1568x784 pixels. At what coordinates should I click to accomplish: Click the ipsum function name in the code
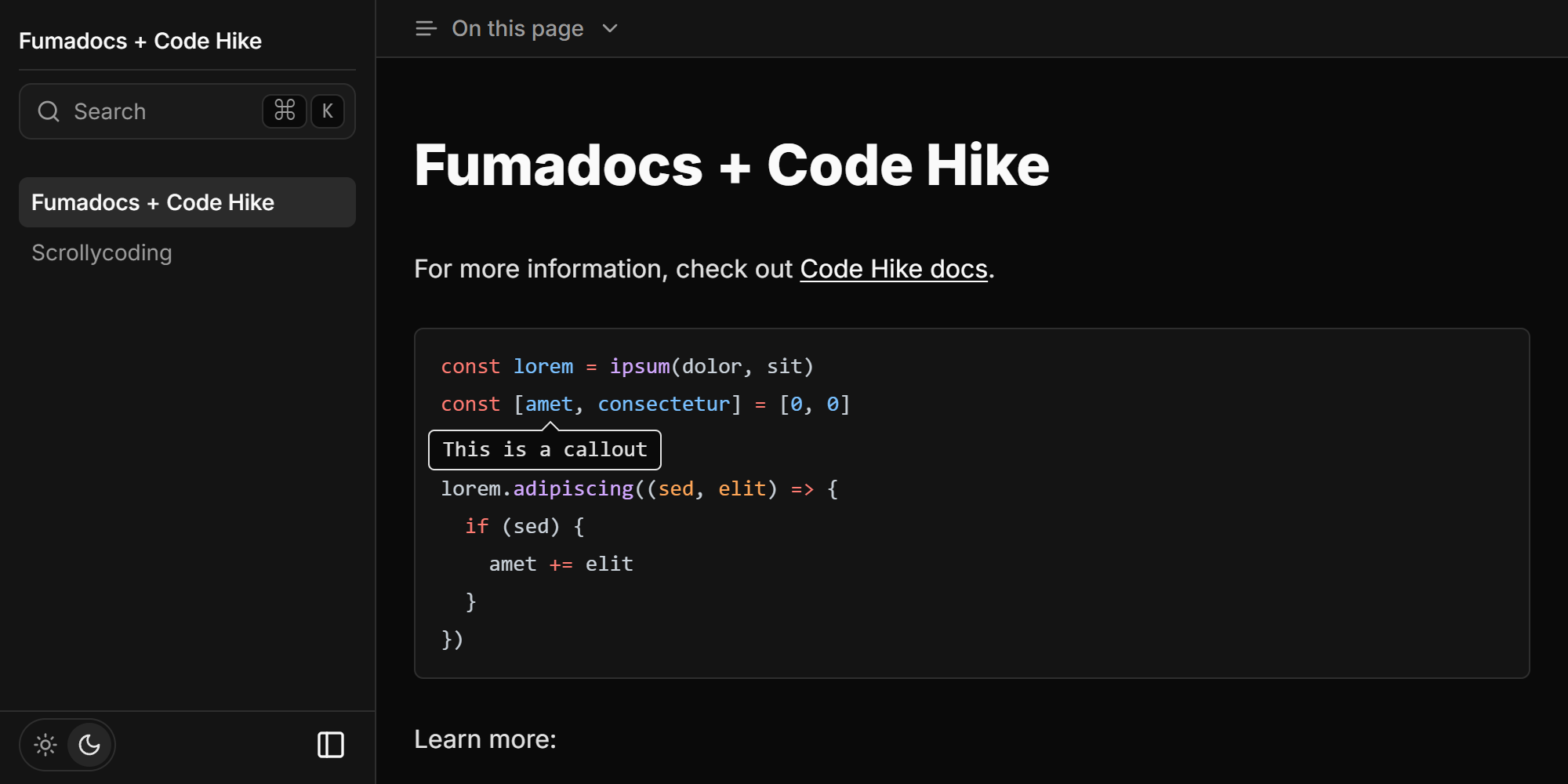640,366
